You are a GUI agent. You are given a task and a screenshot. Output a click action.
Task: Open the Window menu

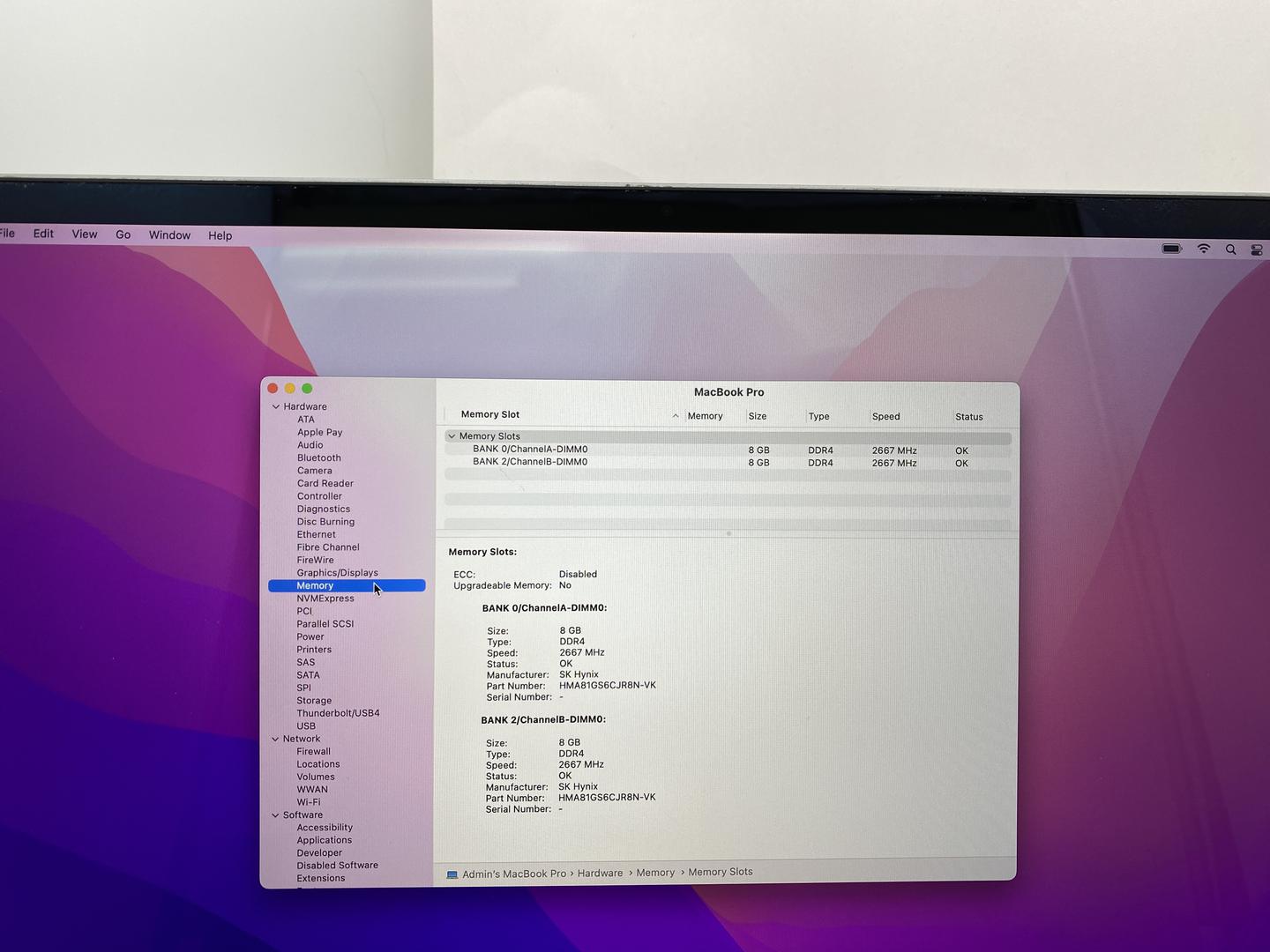point(169,235)
